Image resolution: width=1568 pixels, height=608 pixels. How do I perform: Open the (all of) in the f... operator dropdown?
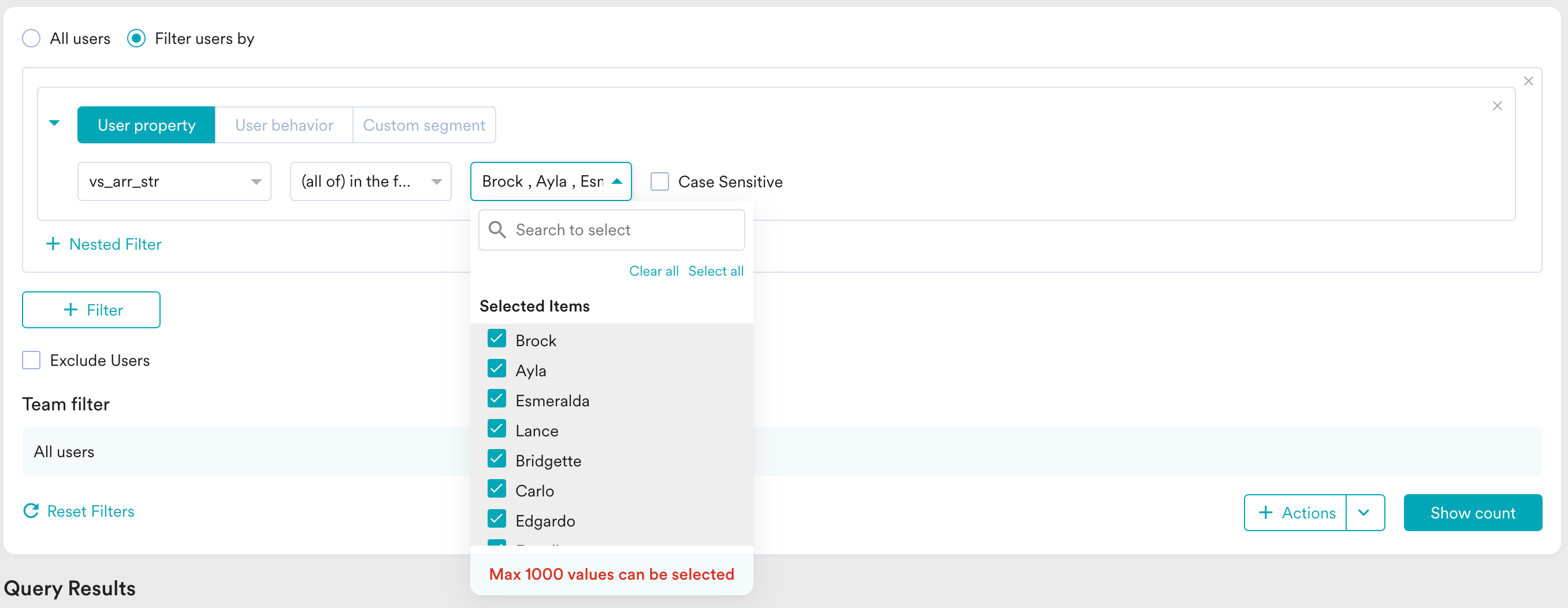pyautogui.click(x=371, y=181)
